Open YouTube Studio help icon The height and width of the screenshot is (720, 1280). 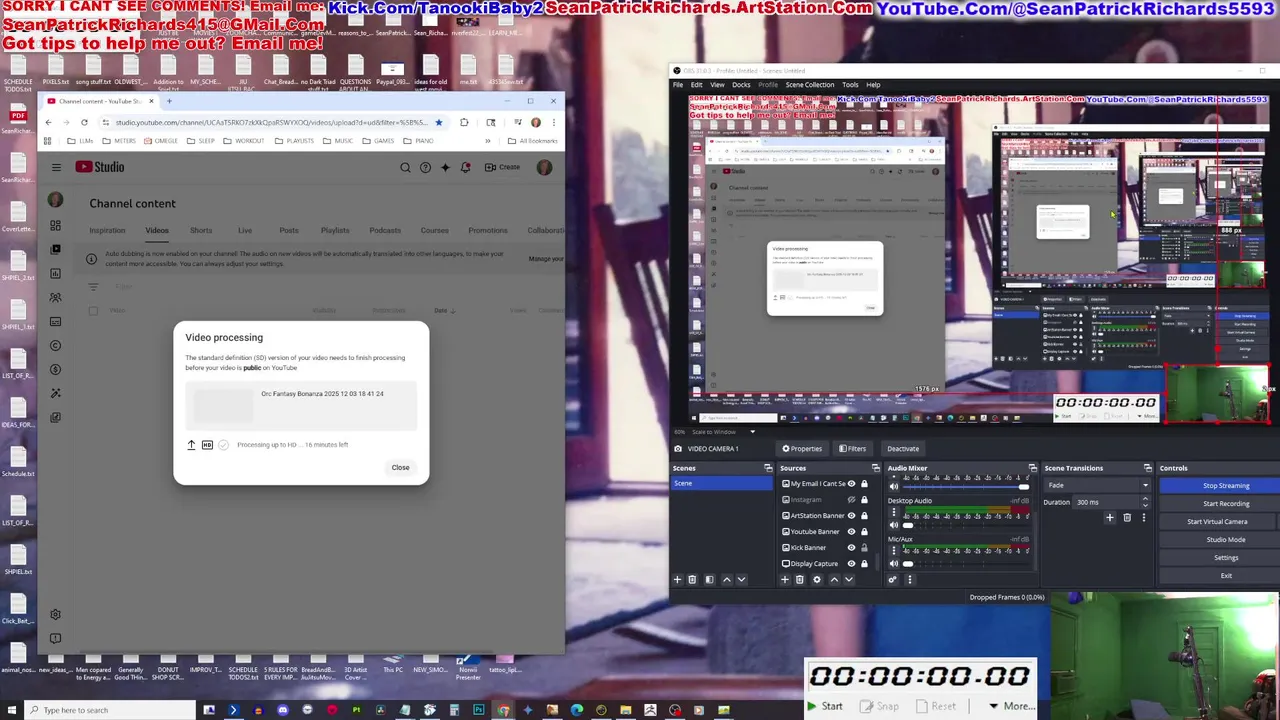click(x=425, y=167)
